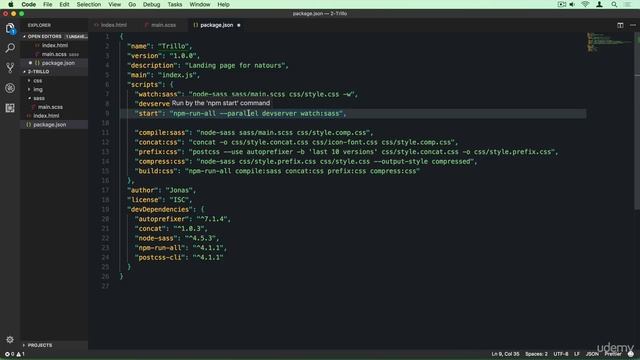Change end of line via LF status item
This screenshot has height=360, width=640.
coord(577,354)
